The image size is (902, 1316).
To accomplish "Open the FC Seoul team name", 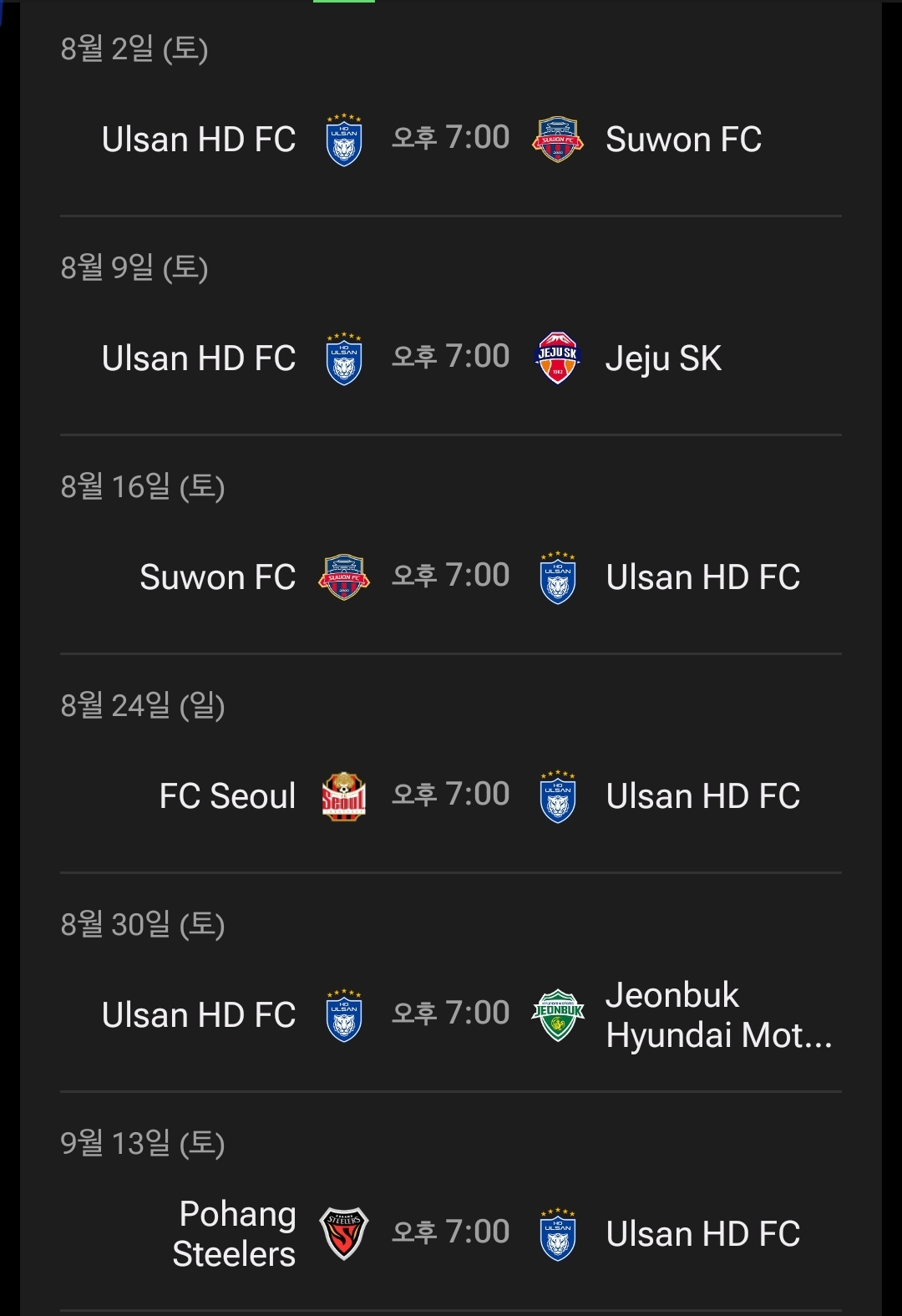I will pyautogui.click(x=227, y=796).
